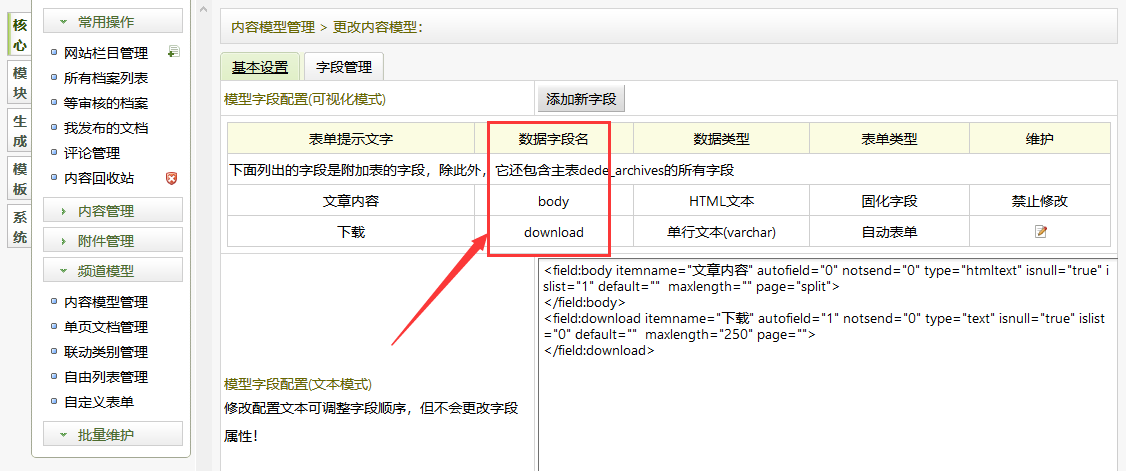
Task: Expand the 内容管理 section
Action: coord(112,211)
